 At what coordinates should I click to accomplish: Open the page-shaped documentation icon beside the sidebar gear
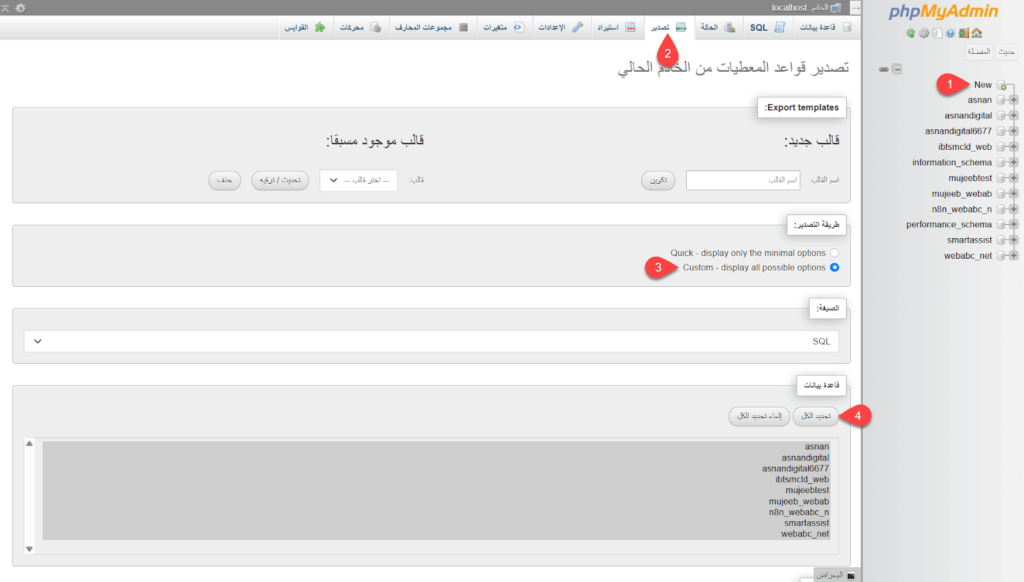937,33
